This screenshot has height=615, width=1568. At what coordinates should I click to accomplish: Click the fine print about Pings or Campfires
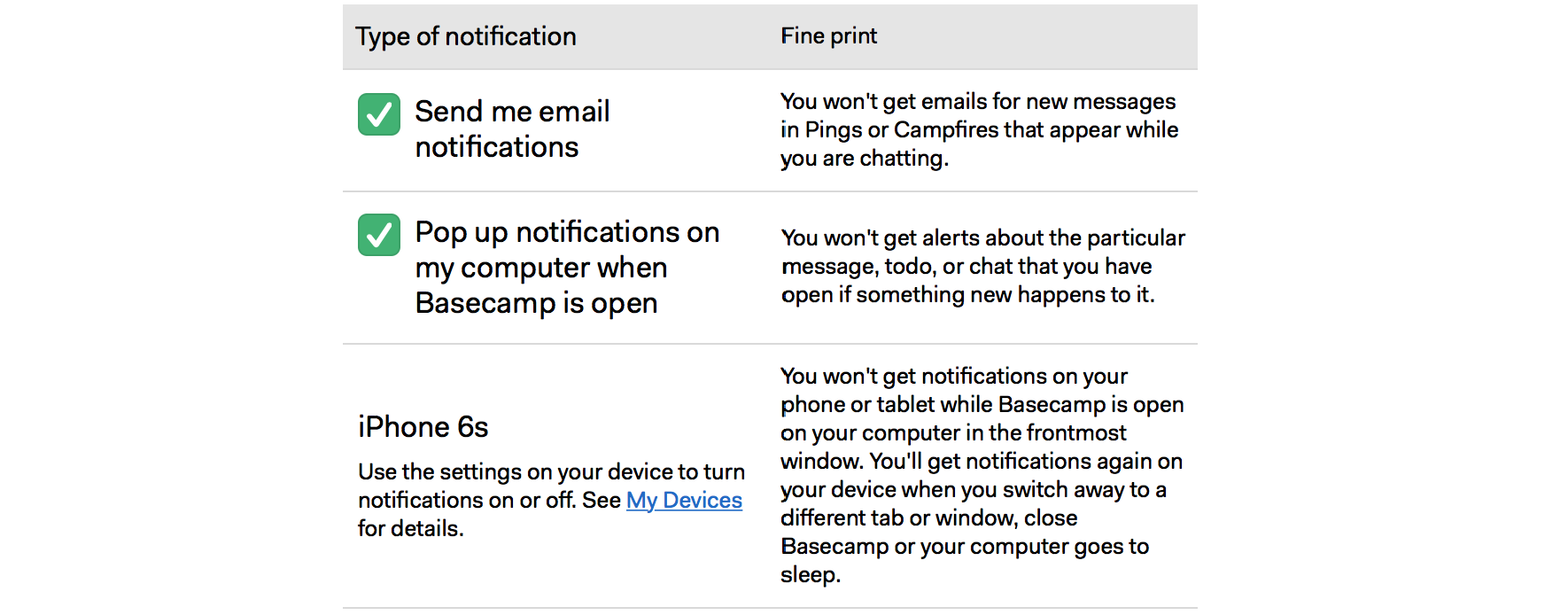(x=979, y=129)
